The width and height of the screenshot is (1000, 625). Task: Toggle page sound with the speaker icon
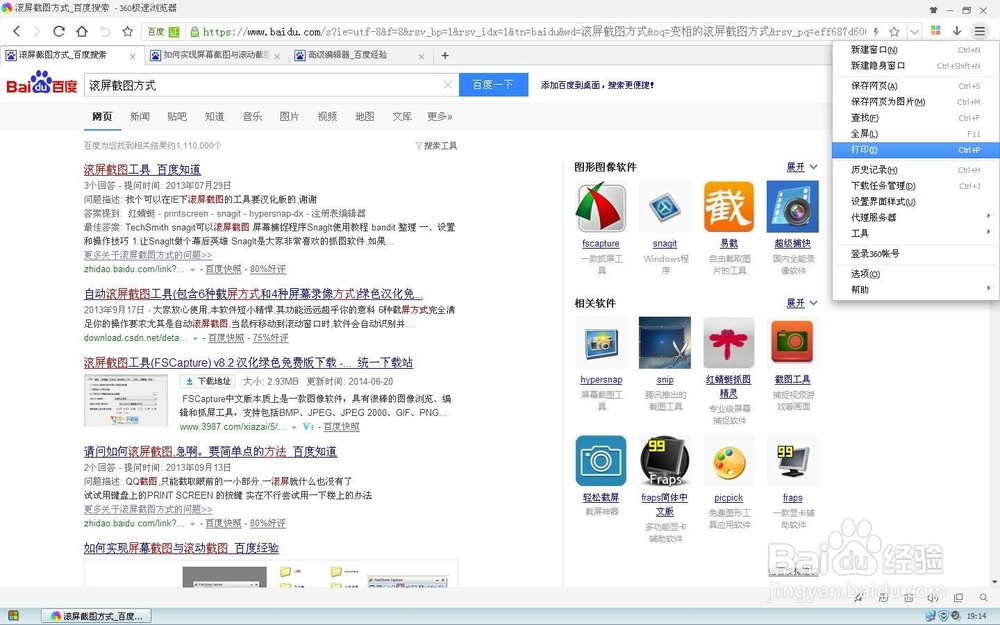click(x=933, y=598)
